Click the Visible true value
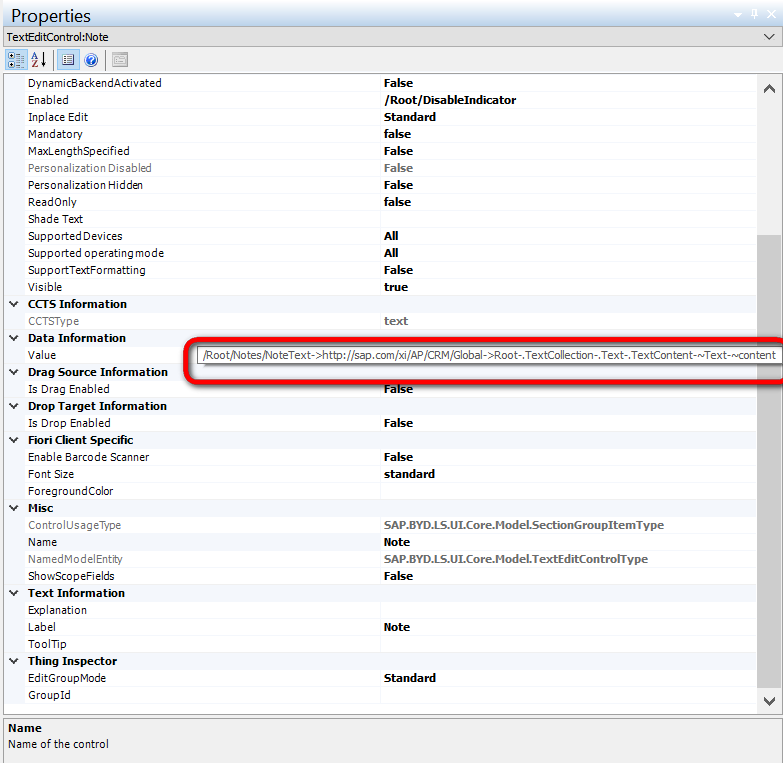783x763 pixels. pos(396,287)
